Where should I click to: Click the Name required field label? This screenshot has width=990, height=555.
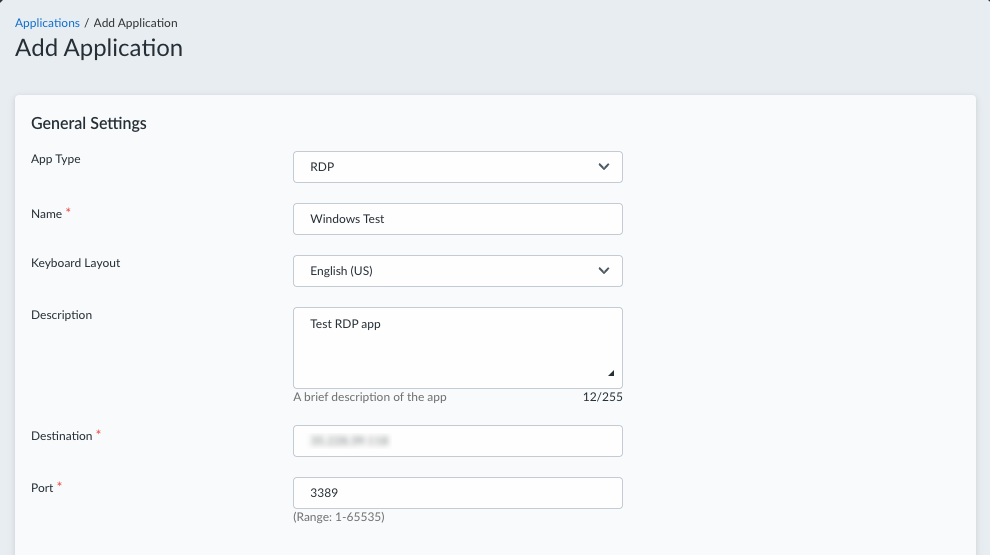47,213
